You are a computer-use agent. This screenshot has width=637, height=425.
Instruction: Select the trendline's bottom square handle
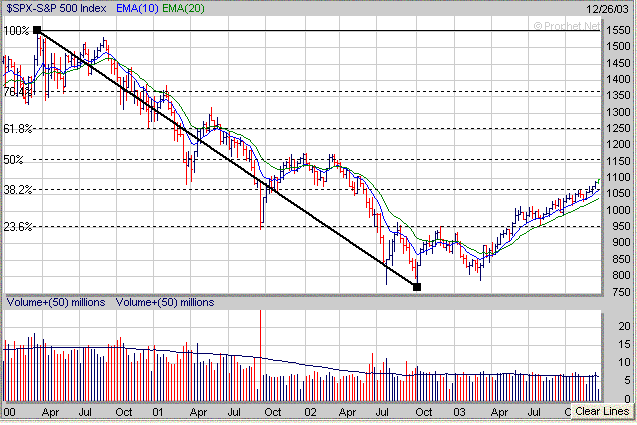417,287
